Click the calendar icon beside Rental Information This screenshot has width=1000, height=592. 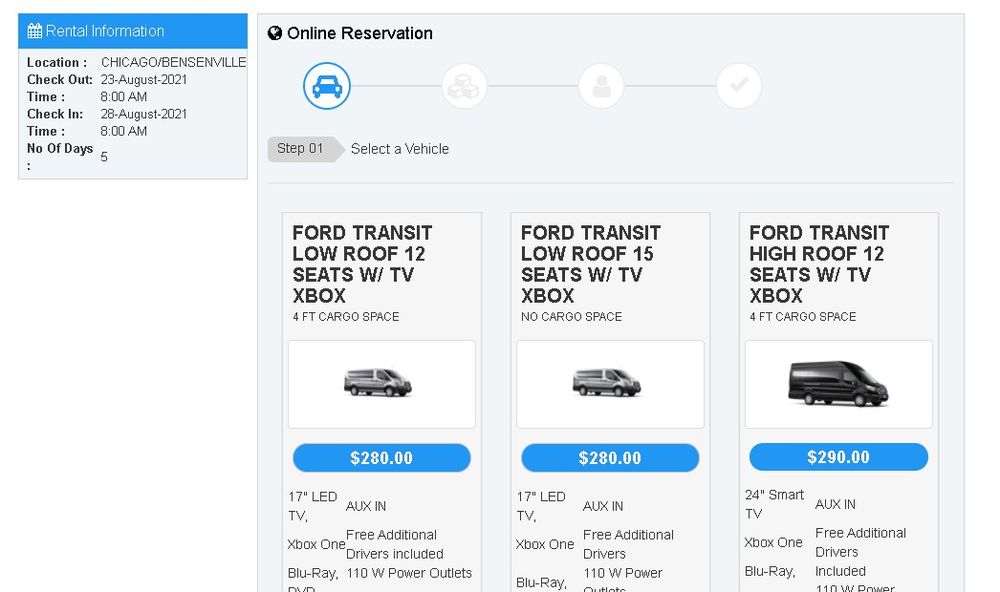tap(35, 31)
